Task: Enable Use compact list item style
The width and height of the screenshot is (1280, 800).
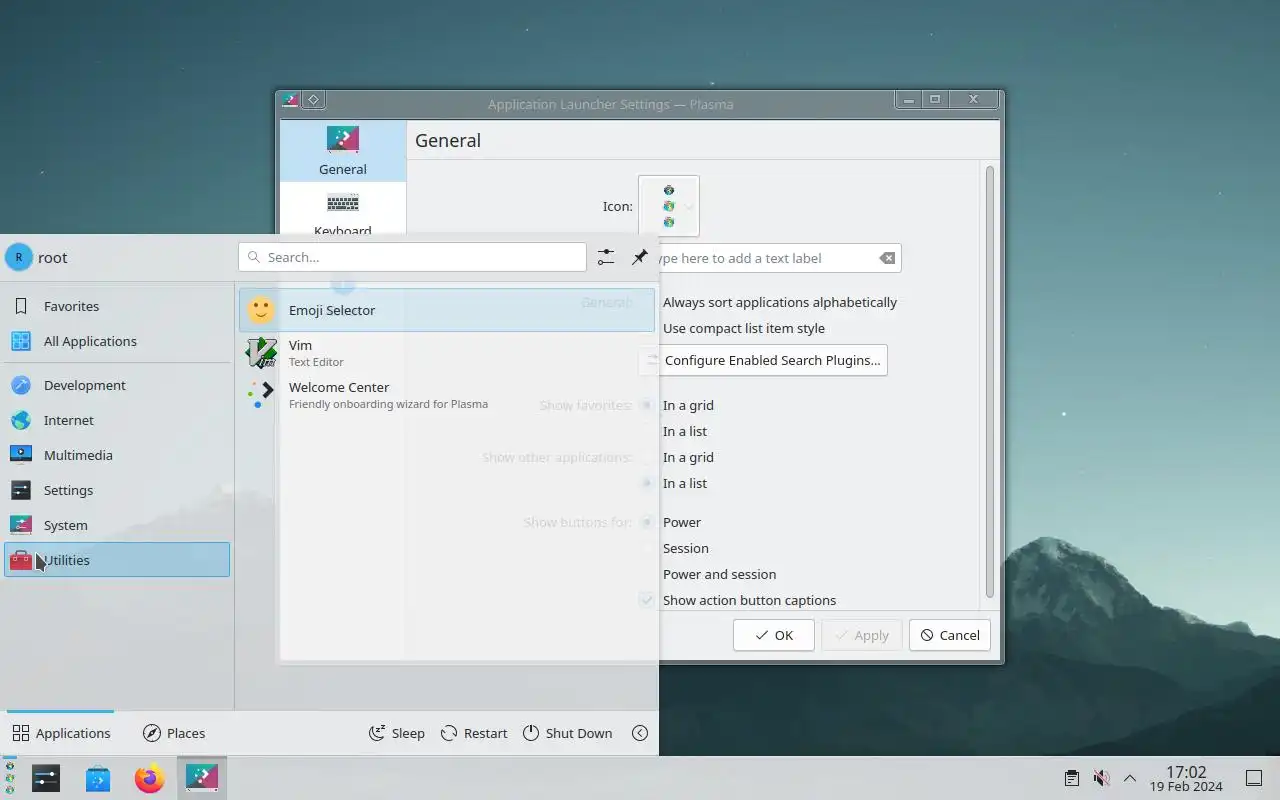Action: pos(744,328)
